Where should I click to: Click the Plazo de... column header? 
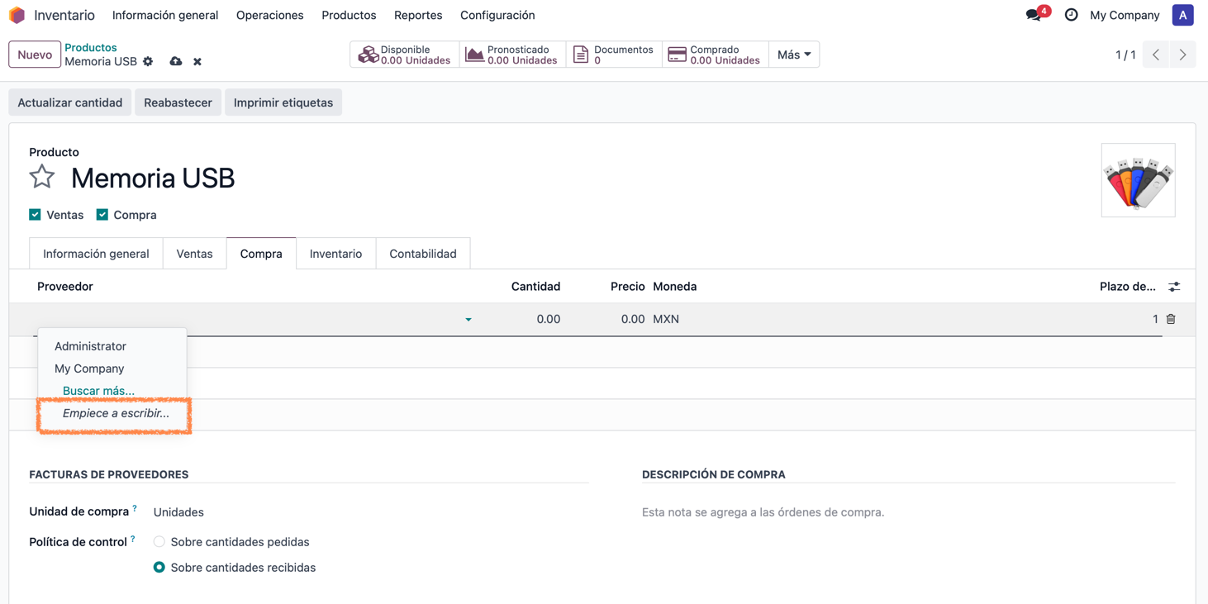coord(1128,287)
